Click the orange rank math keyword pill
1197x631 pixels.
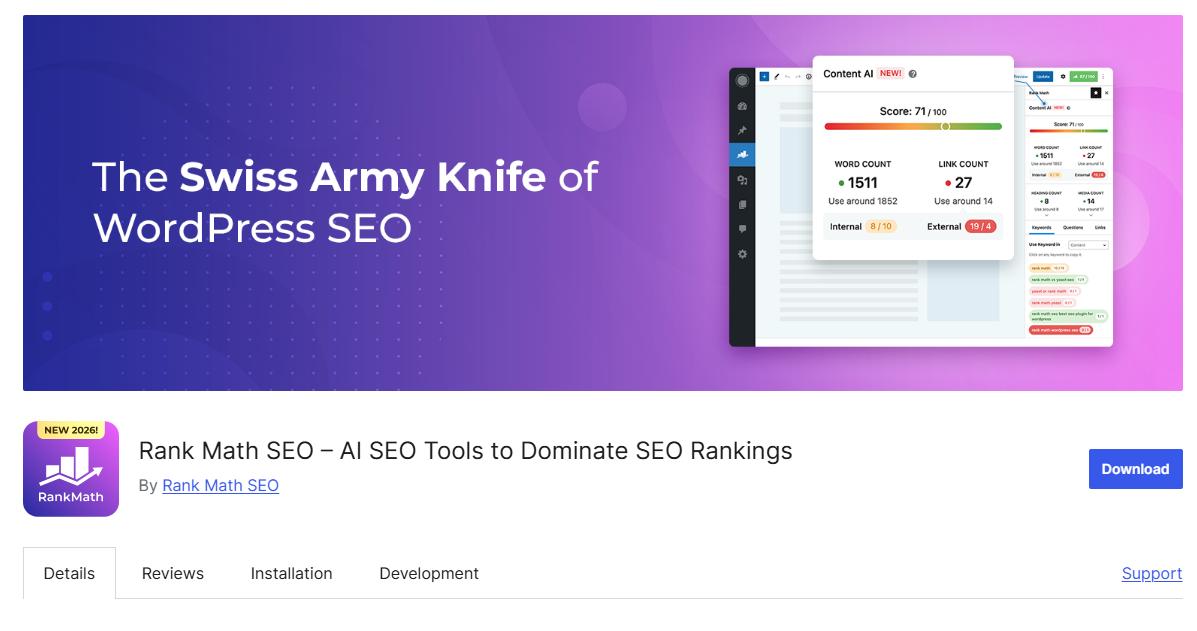click(1049, 268)
